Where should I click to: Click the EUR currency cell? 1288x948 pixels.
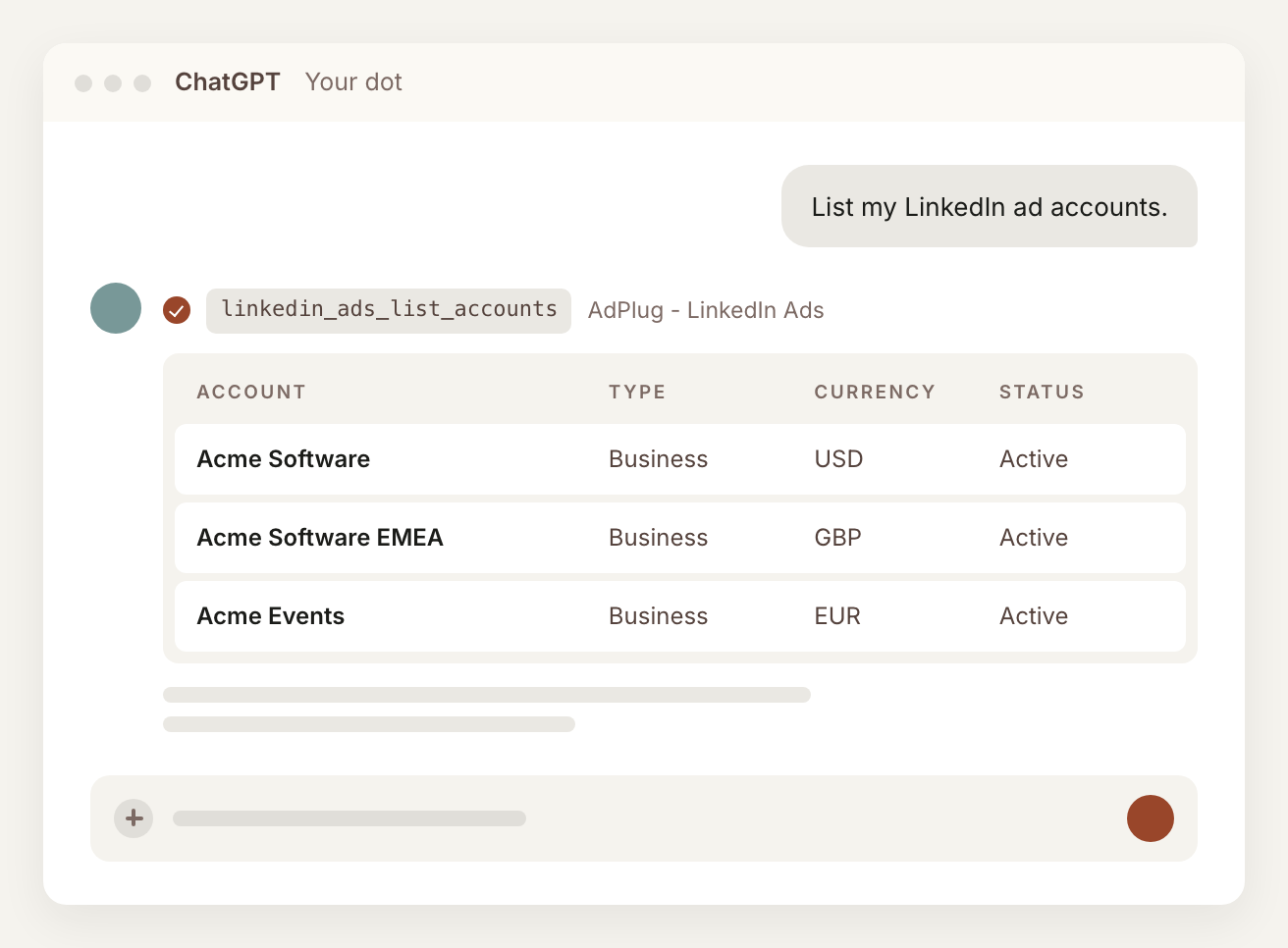837,616
